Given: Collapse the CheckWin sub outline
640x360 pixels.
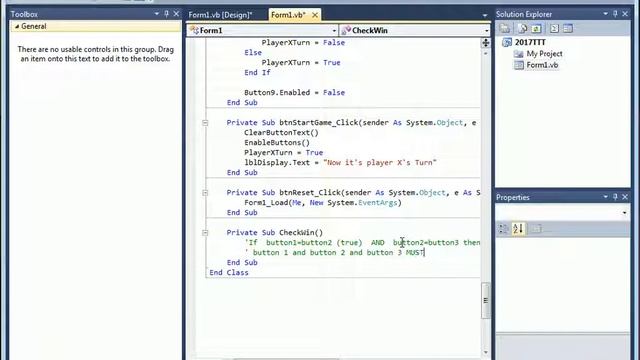Looking at the screenshot, I should pos(205,233).
